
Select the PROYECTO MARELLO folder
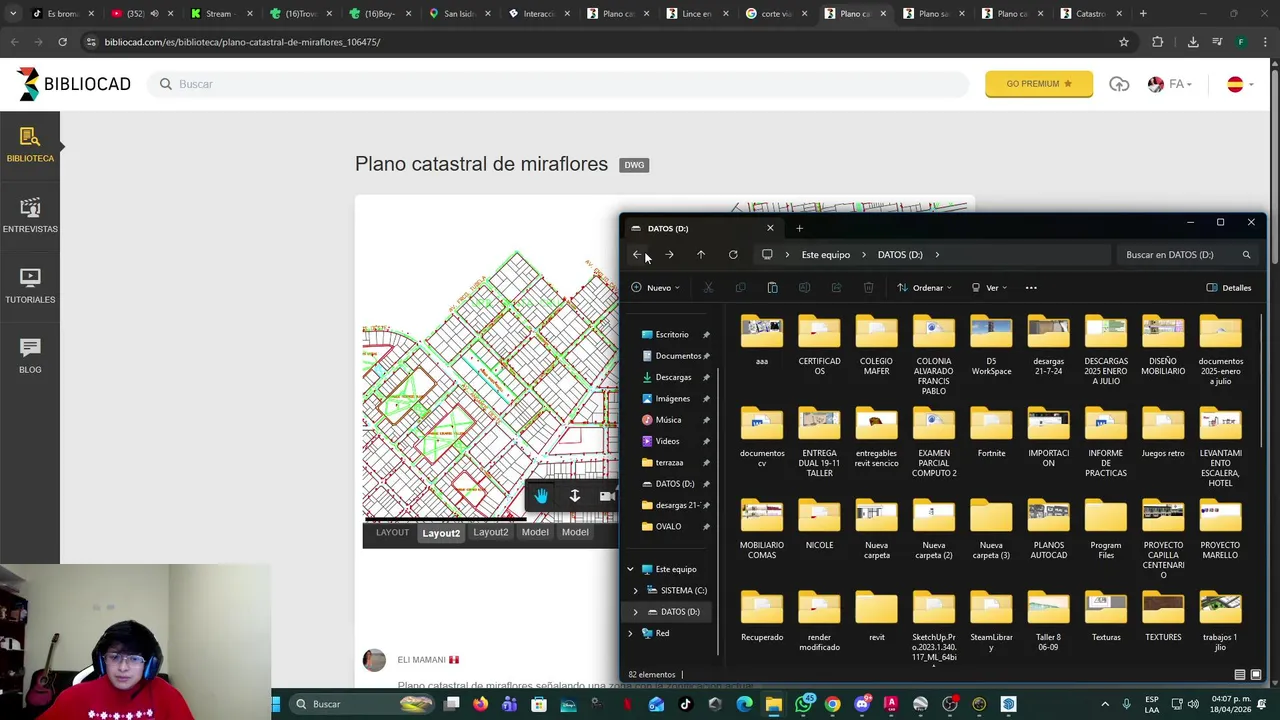[x=1220, y=531]
